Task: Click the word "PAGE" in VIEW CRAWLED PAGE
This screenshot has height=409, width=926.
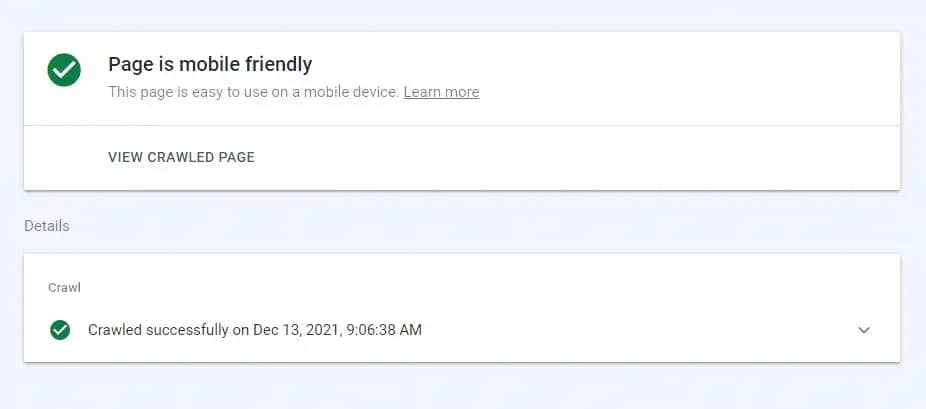Action: (237, 158)
